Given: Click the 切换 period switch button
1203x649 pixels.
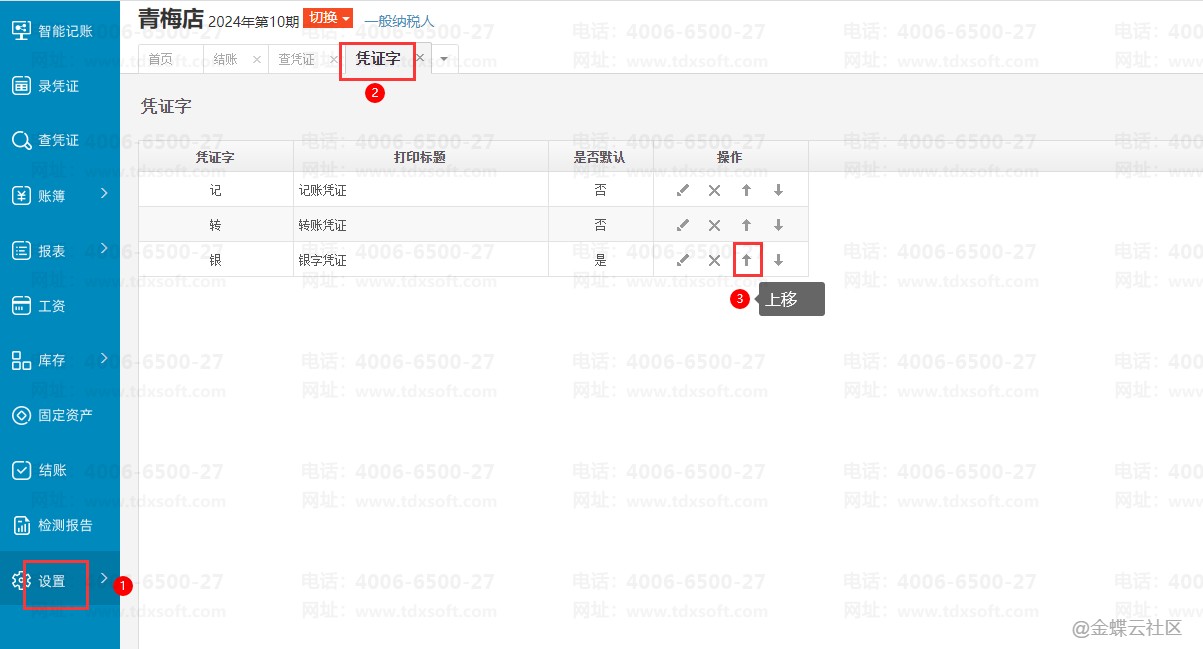Looking at the screenshot, I should 327,18.
